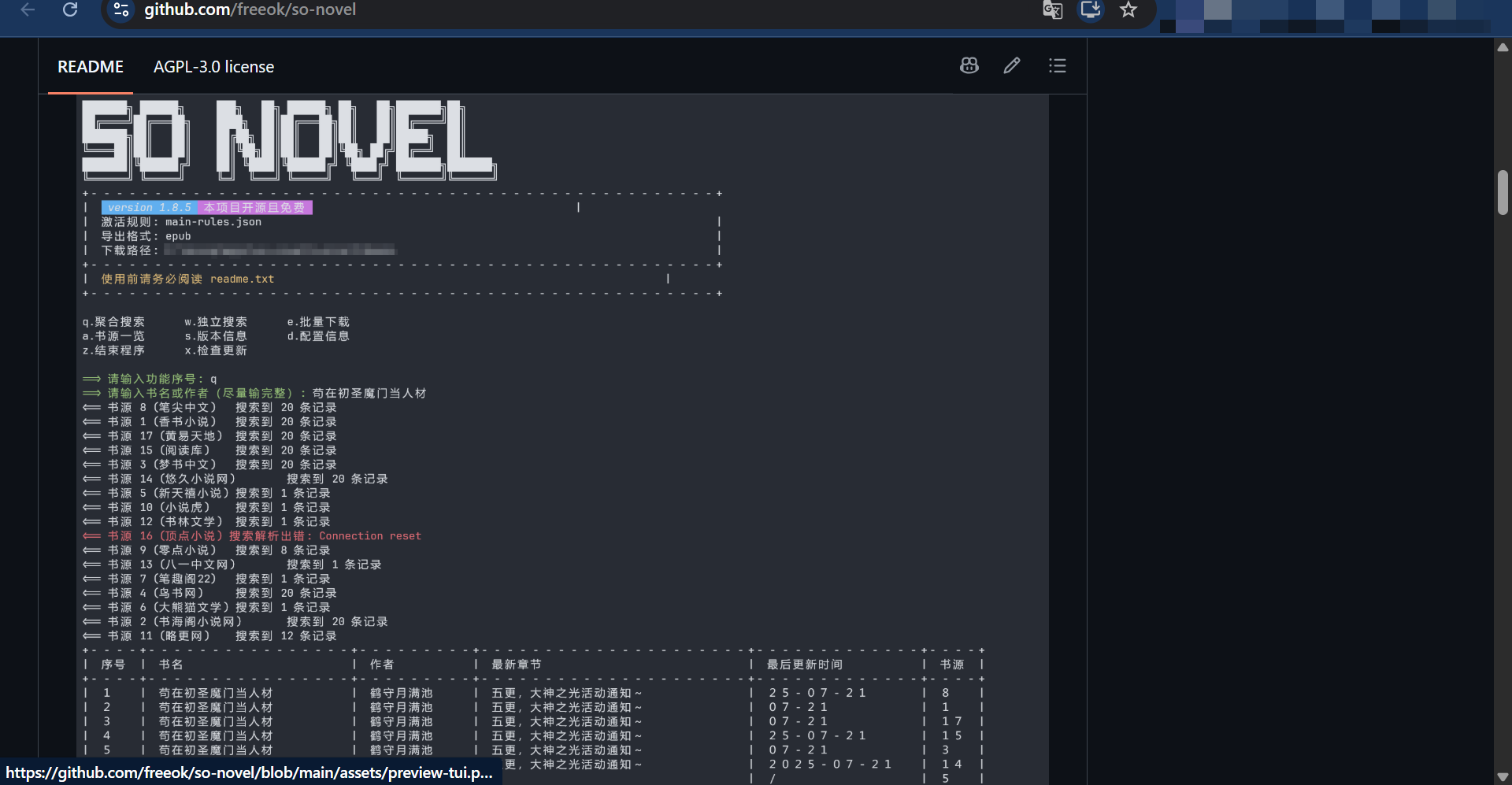
Task: Show the README outline list
Action: [1058, 66]
